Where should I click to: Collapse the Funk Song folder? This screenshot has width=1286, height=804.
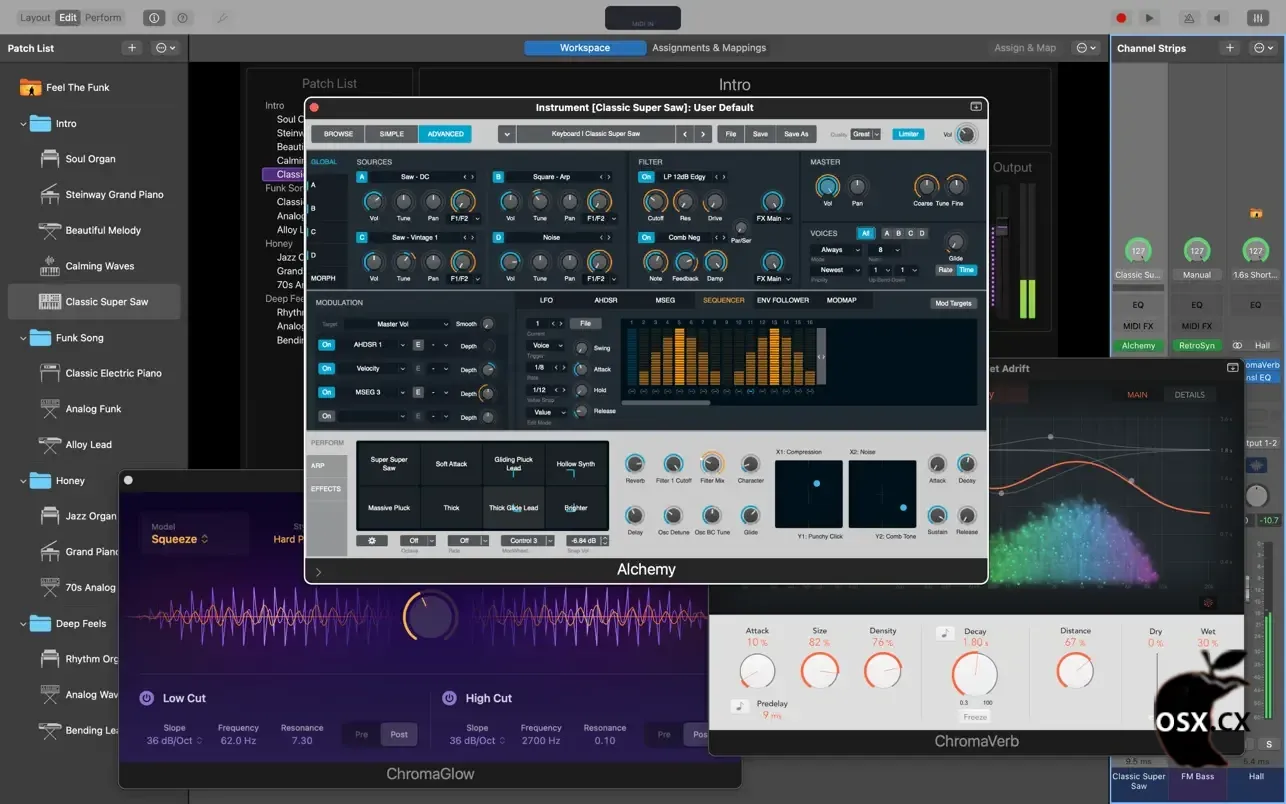[x=23, y=338]
